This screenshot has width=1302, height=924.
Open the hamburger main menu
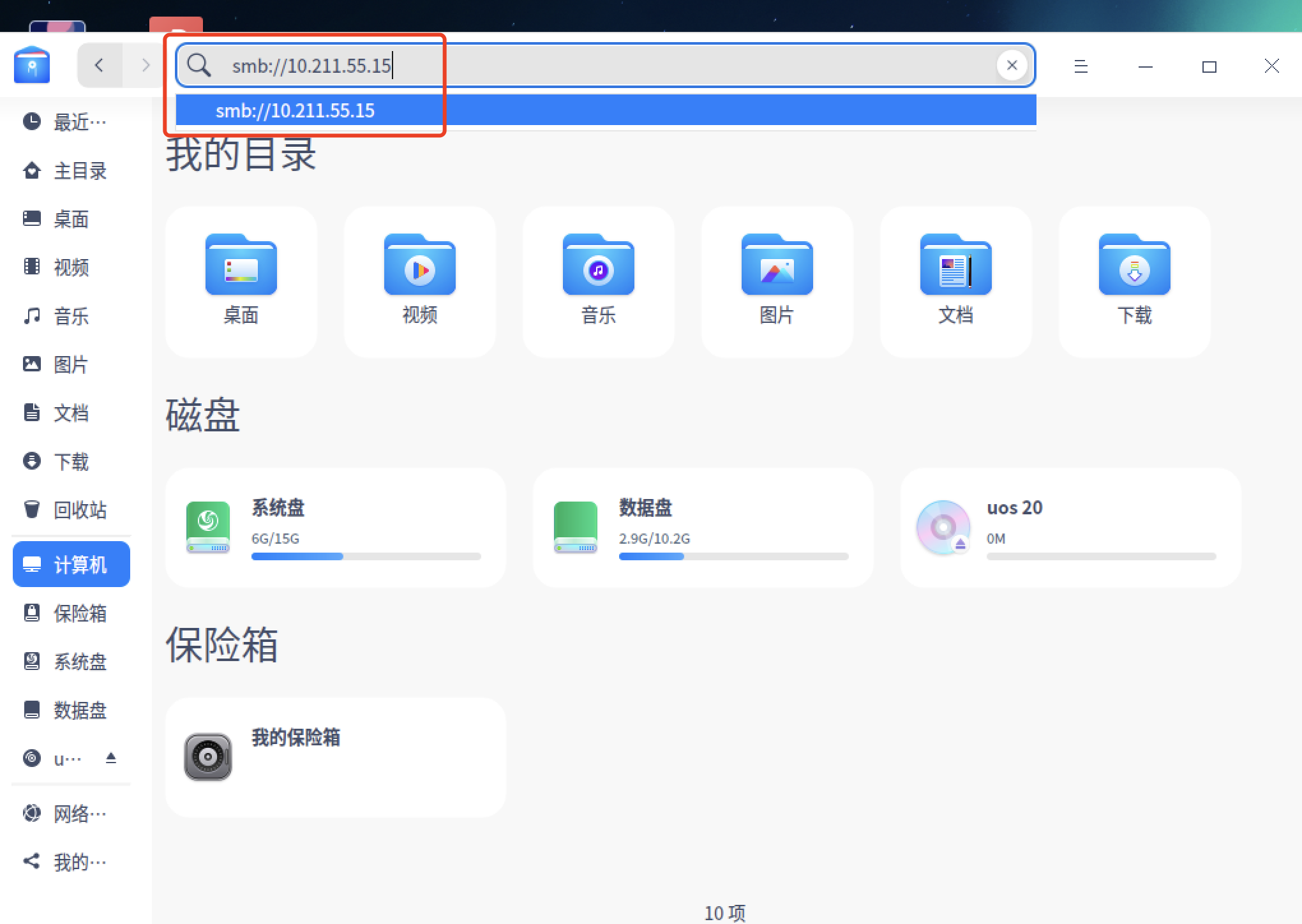[1081, 66]
